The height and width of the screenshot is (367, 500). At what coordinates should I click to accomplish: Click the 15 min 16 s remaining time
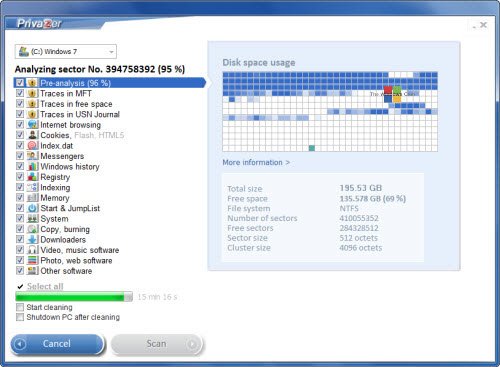tap(157, 297)
